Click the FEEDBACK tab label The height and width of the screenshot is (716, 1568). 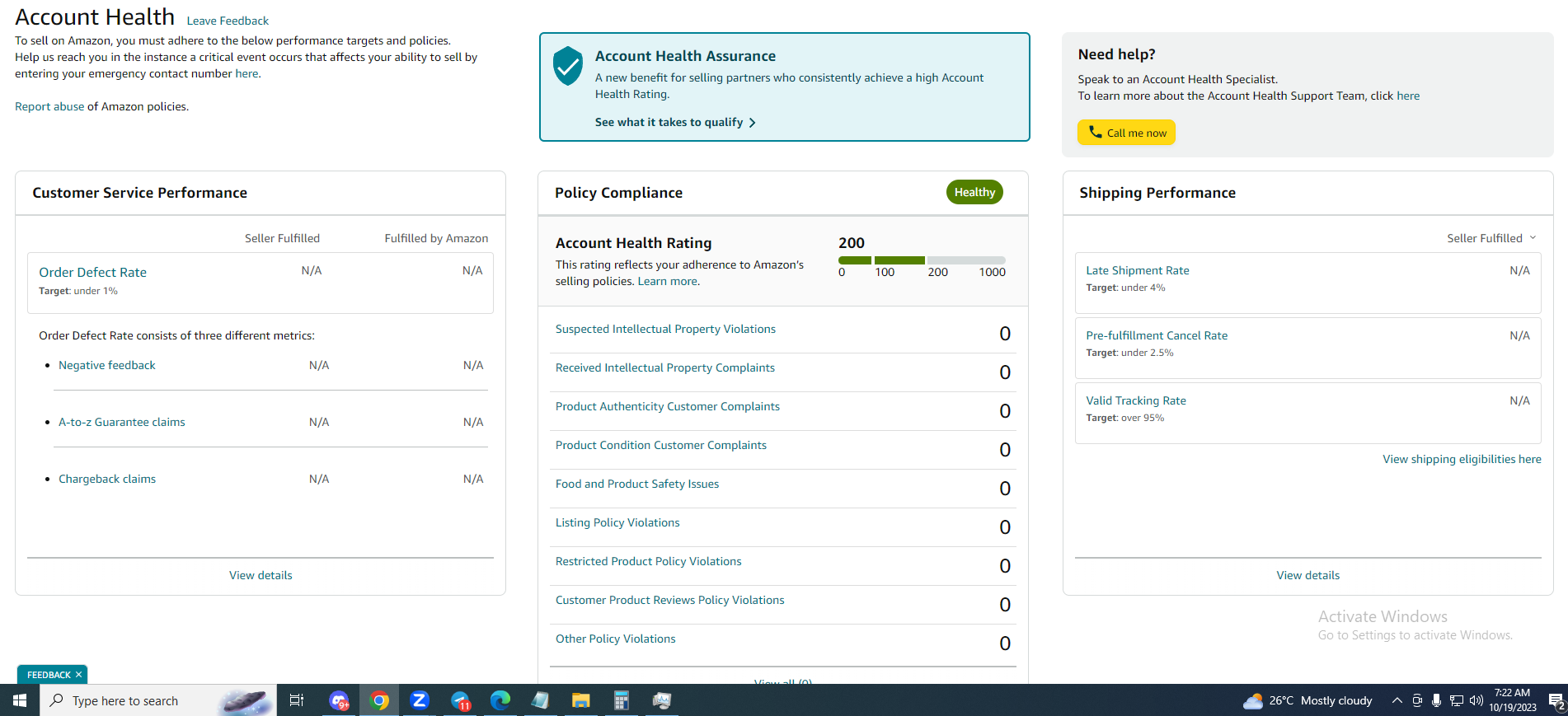click(49, 675)
